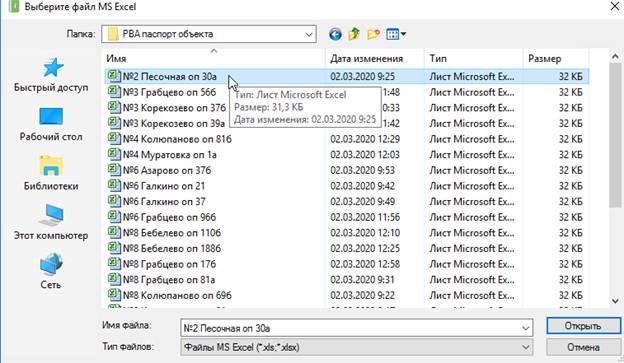Sort by Имя column header

click(214, 59)
